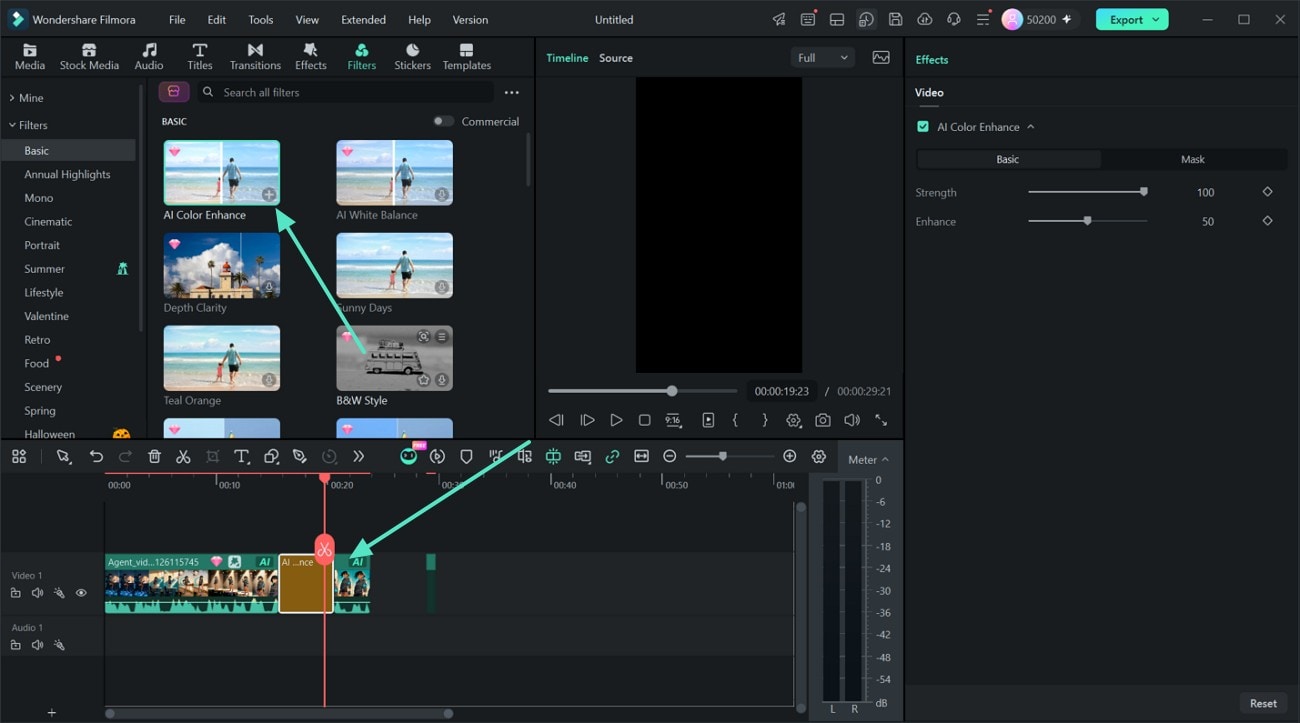Enter fullscreen preview mode
This screenshot has height=723, width=1300.
point(881,421)
